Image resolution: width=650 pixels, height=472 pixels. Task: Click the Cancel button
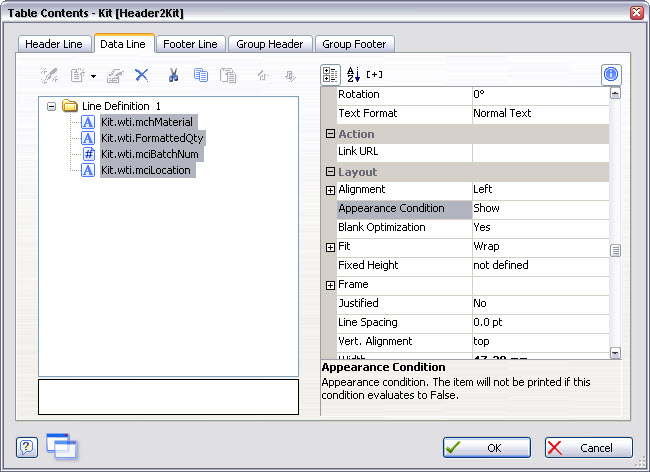pyautogui.click(x=589, y=448)
